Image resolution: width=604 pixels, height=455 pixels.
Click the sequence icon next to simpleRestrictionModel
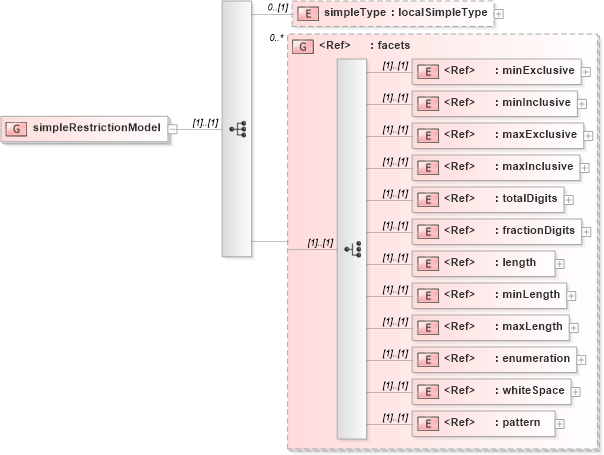coord(237,128)
